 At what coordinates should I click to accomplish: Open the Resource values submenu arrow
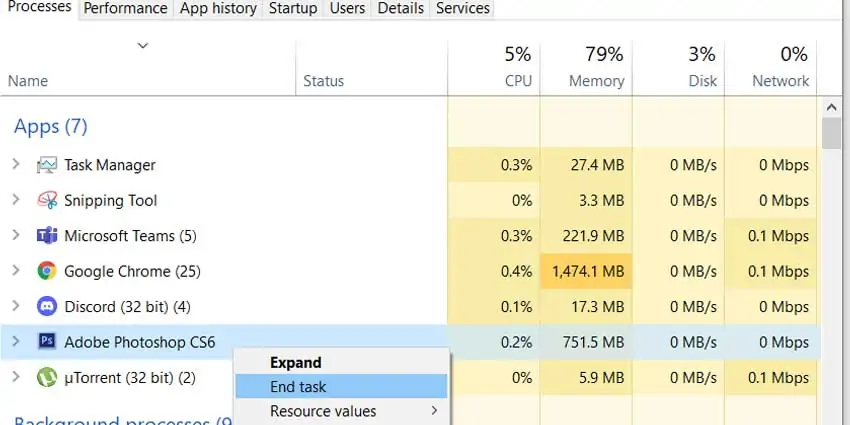tap(434, 411)
